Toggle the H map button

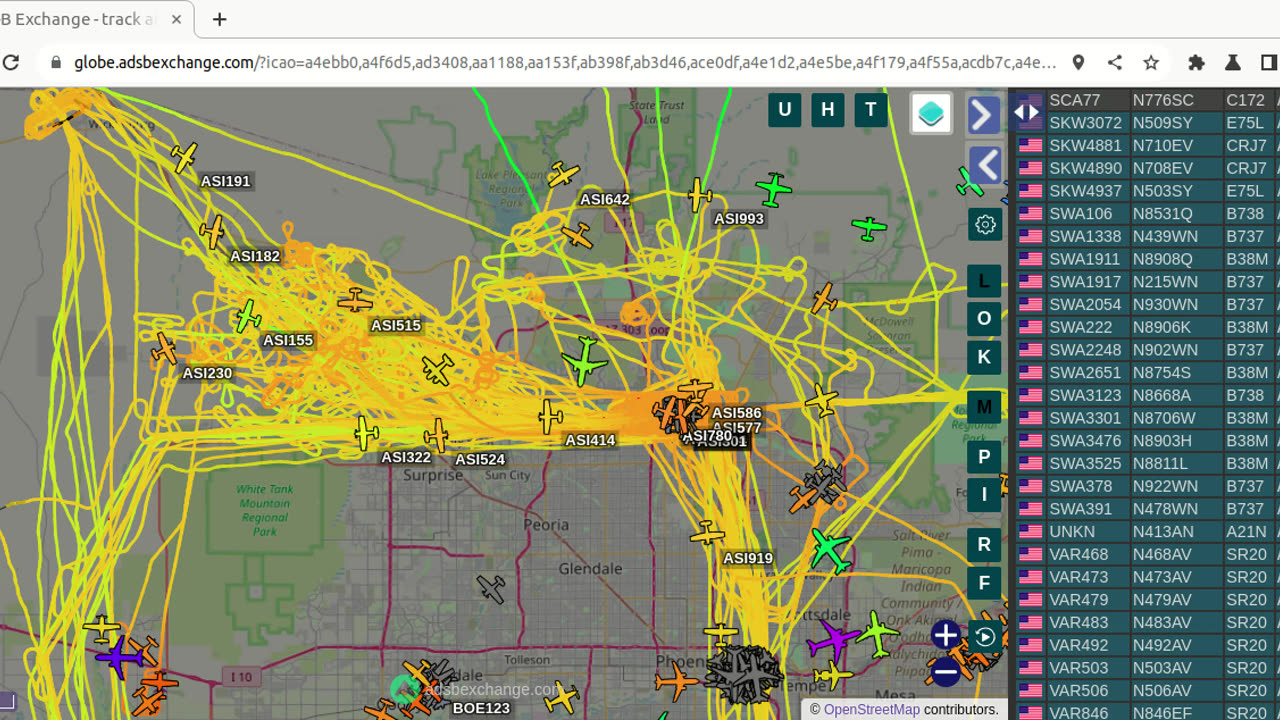(827, 110)
